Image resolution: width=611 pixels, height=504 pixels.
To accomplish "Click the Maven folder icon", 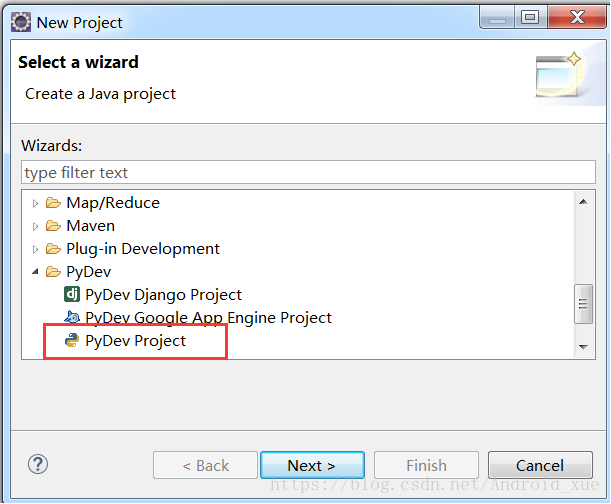I will click(53, 226).
